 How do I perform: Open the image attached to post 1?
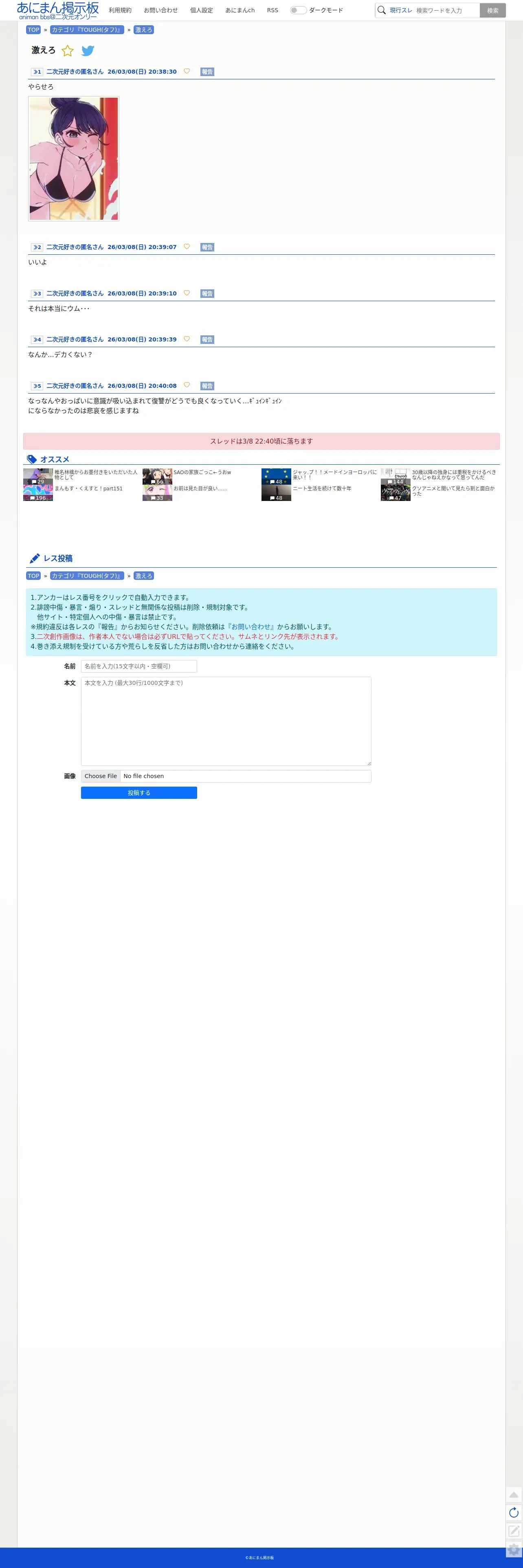[x=74, y=158]
